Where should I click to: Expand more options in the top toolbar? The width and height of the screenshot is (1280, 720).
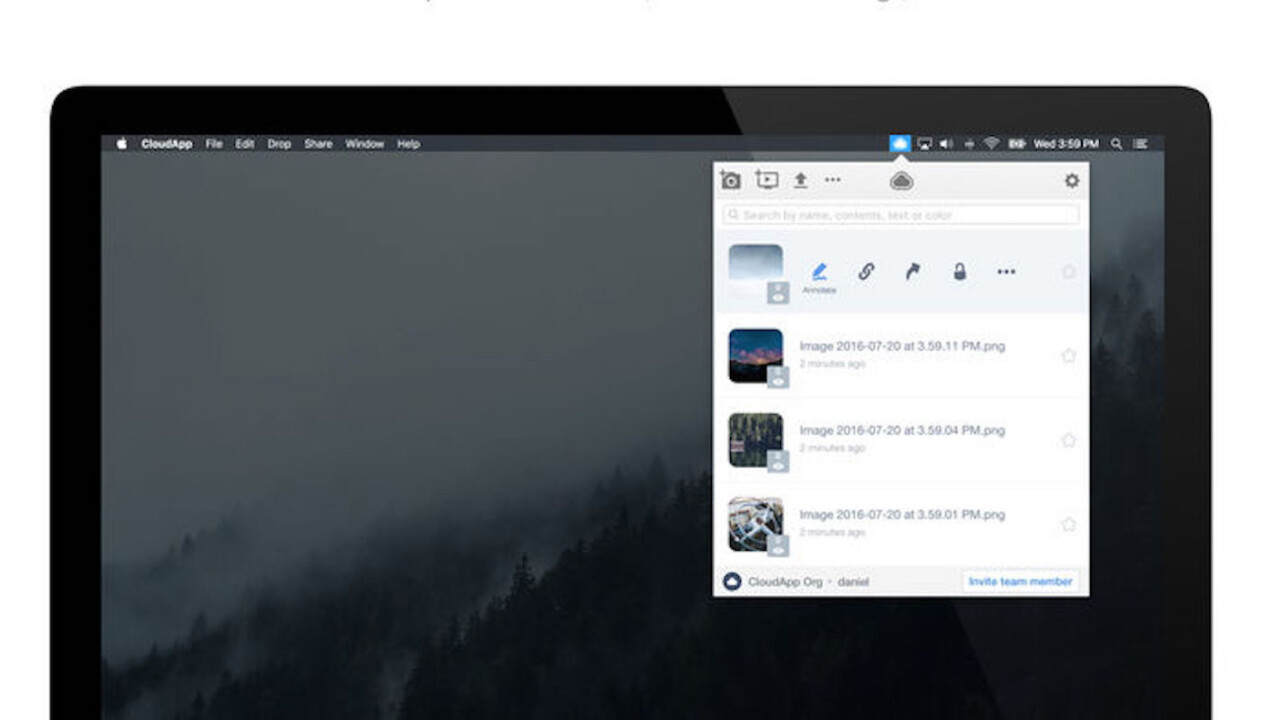click(832, 180)
